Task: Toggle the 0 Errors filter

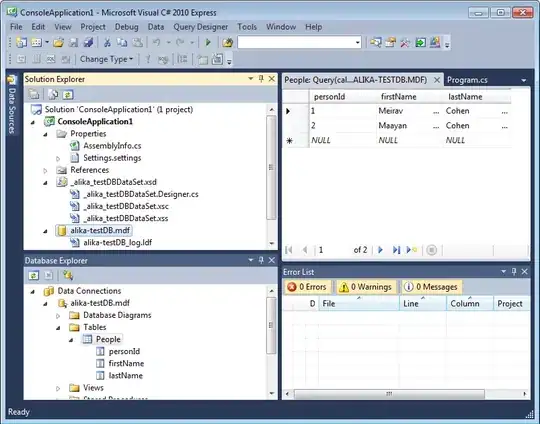Action: pos(307,287)
